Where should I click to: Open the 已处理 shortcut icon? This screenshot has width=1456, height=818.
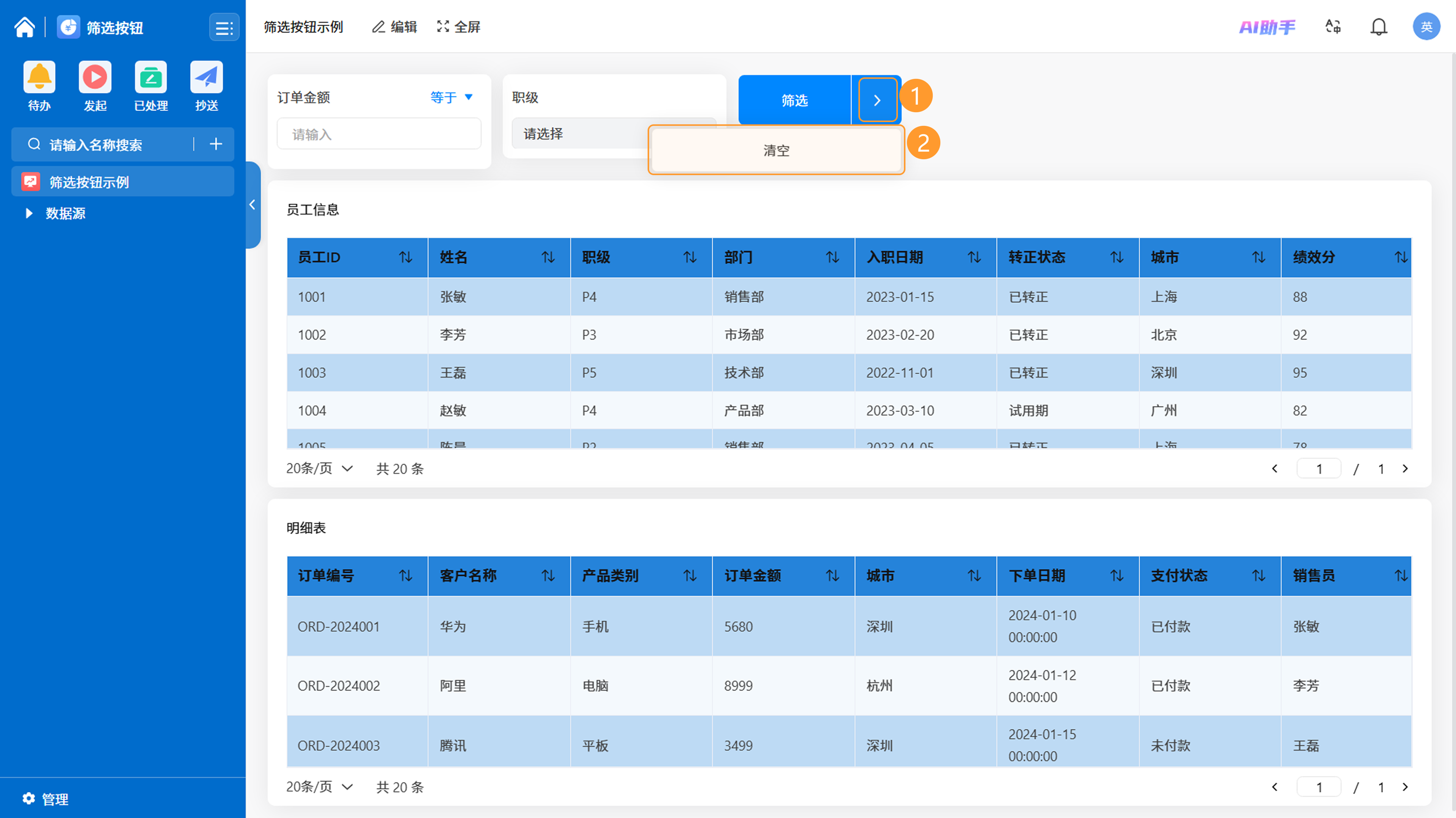151,77
